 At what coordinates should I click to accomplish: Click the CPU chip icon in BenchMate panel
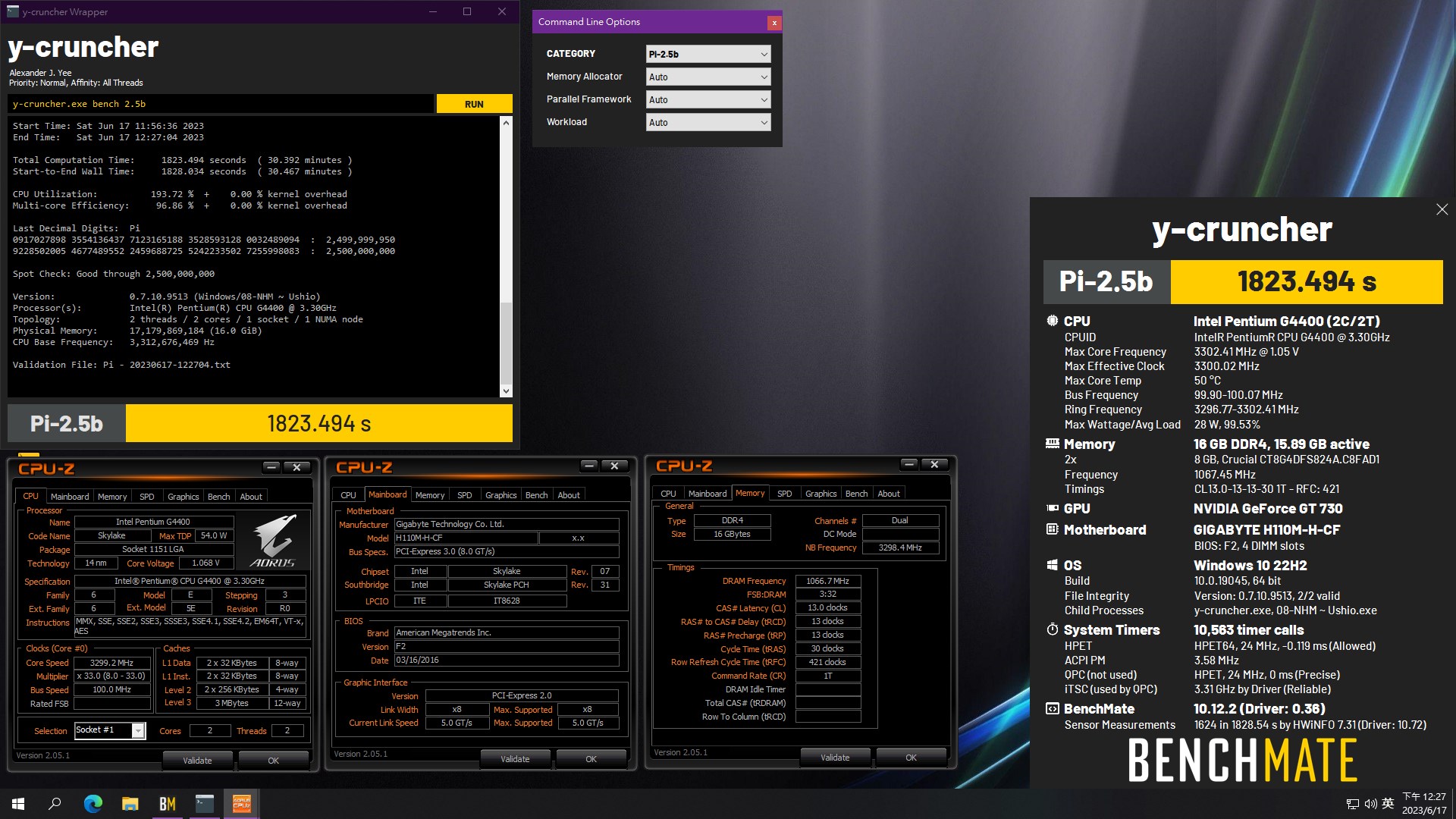tap(1052, 321)
